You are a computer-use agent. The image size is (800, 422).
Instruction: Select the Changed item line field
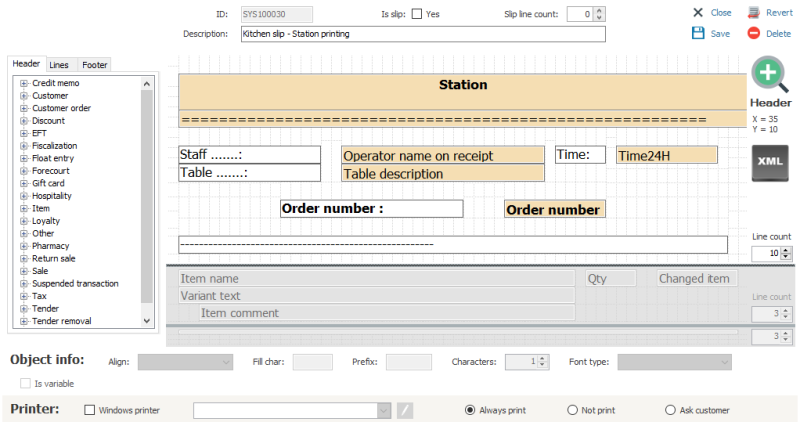[x=697, y=278]
